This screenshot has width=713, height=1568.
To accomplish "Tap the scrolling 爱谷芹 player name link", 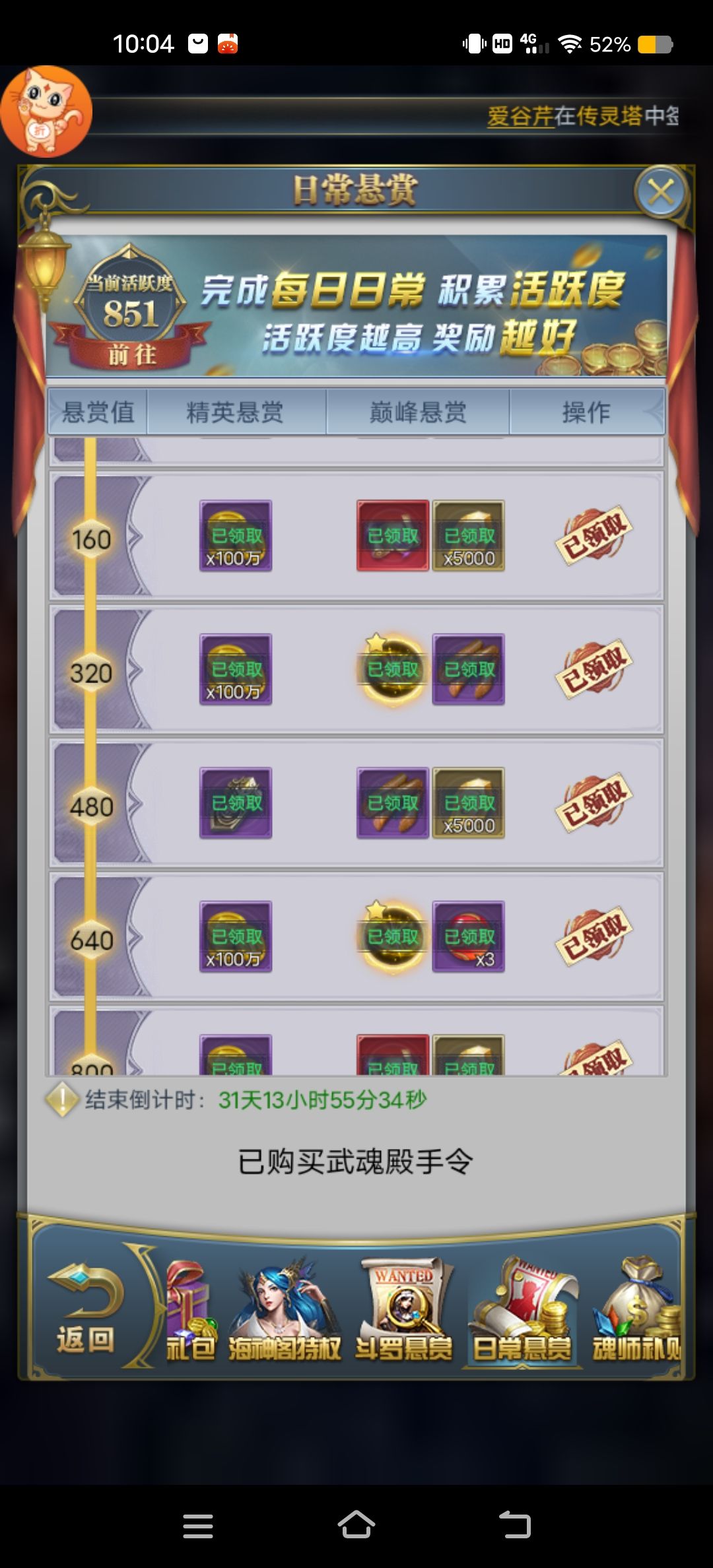I will 520,116.
